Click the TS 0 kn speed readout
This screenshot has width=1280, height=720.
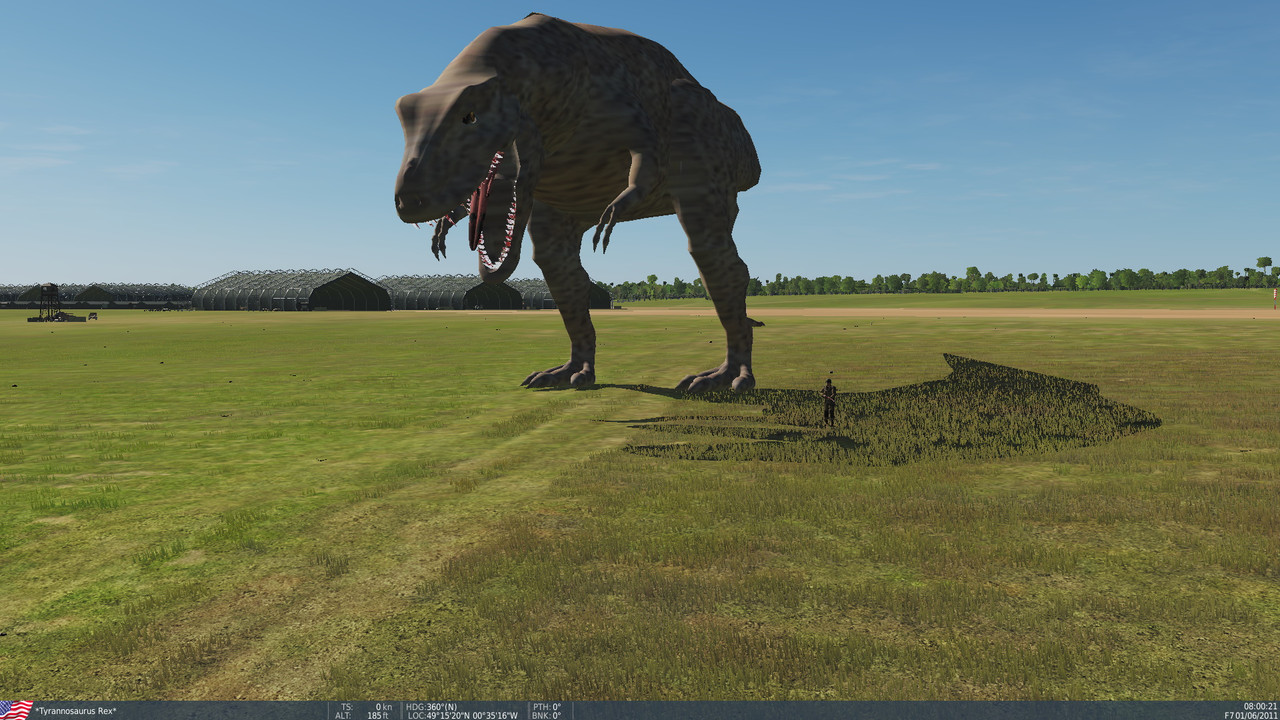366,706
